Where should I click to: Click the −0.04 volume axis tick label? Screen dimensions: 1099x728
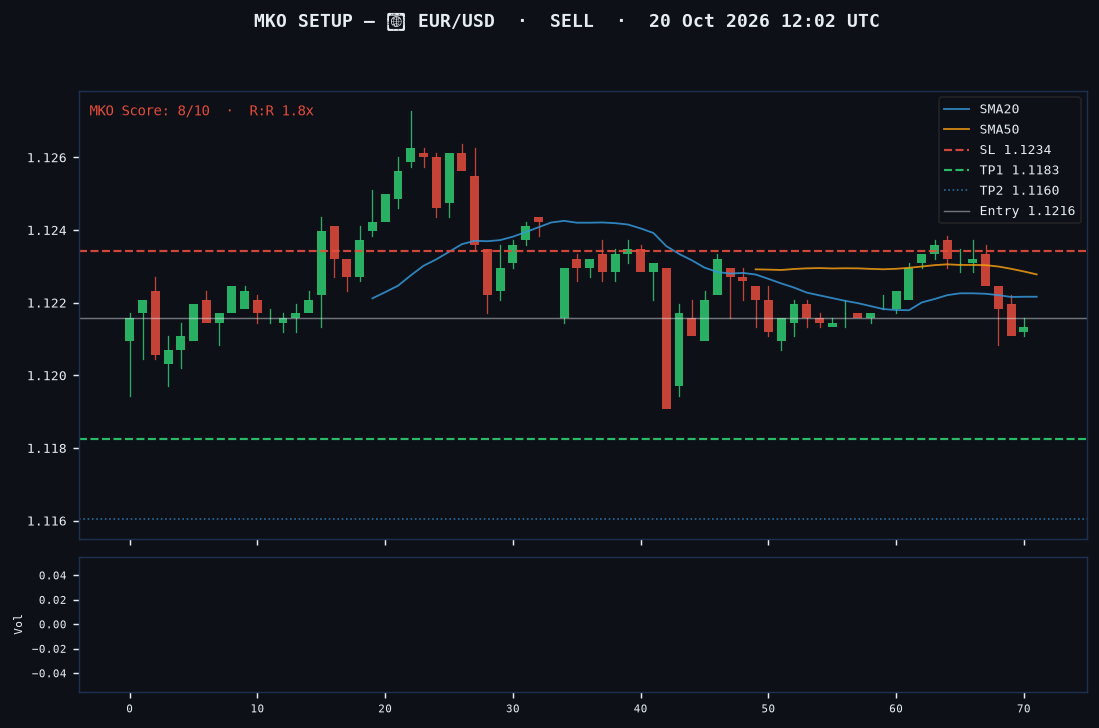coord(49,673)
